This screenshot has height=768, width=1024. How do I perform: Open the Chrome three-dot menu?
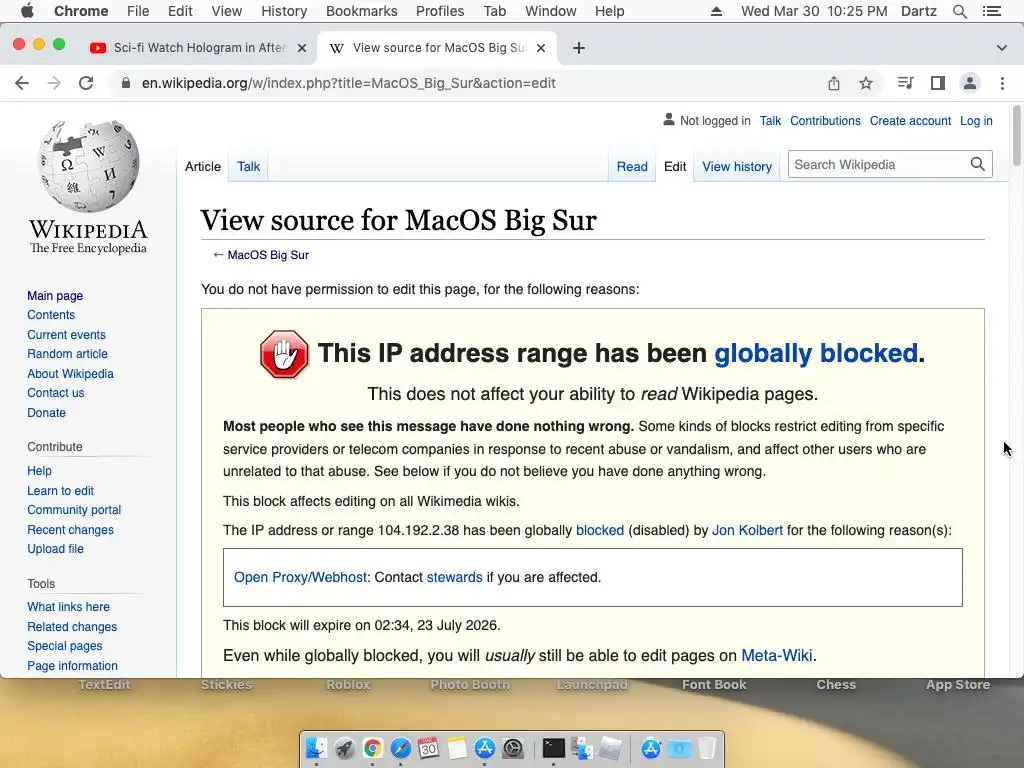pos(1002,83)
